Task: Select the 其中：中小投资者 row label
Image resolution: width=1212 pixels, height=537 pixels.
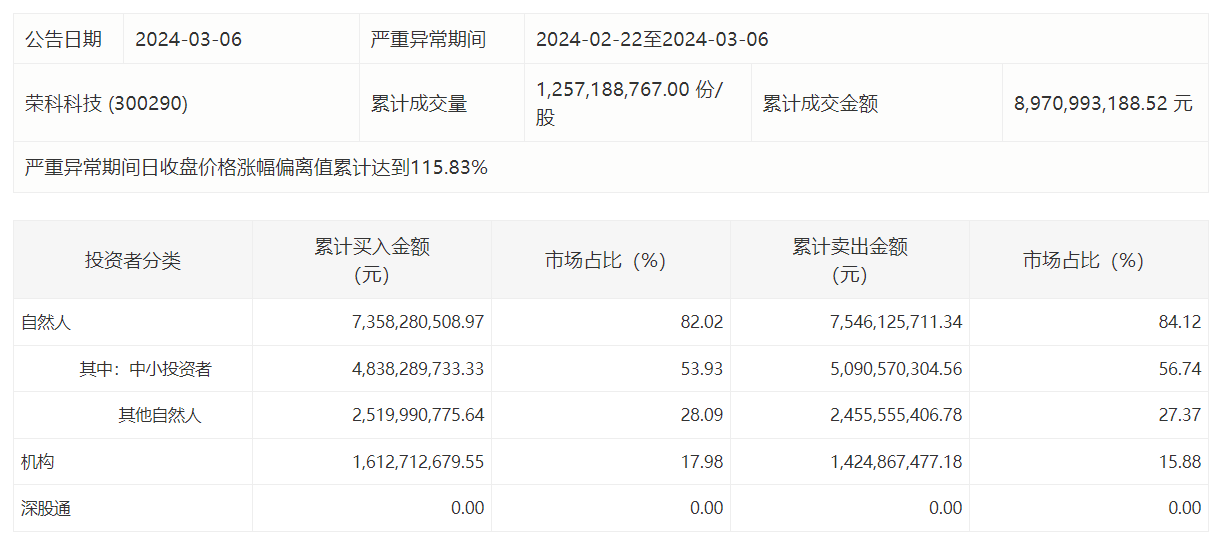Action: tap(146, 369)
